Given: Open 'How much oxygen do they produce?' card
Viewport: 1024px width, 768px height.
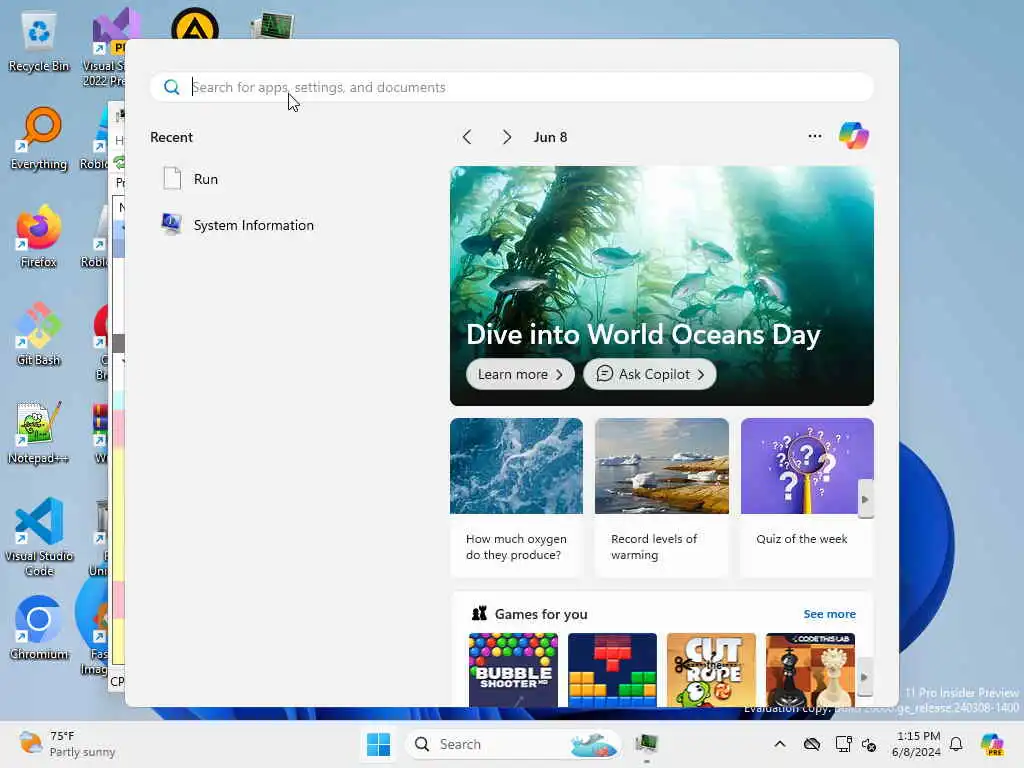Looking at the screenshot, I should point(516,498).
